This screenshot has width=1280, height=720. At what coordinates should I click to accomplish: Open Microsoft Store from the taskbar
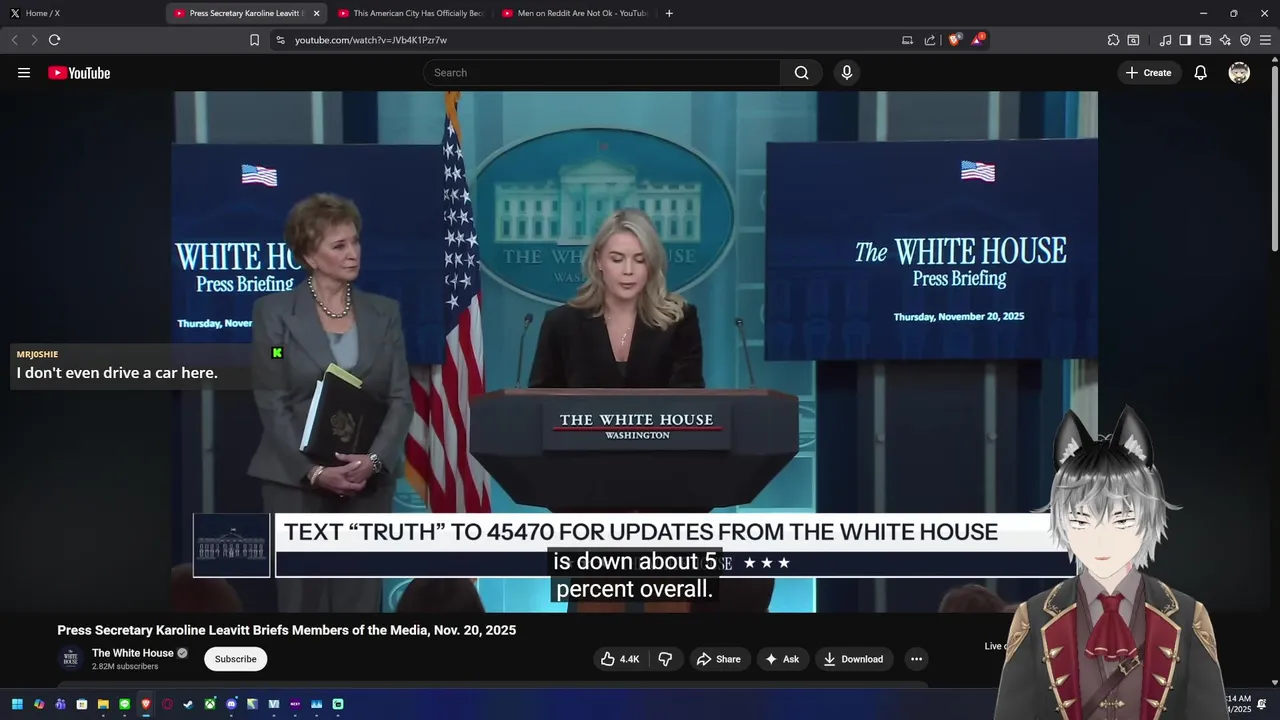click(x=82, y=704)
